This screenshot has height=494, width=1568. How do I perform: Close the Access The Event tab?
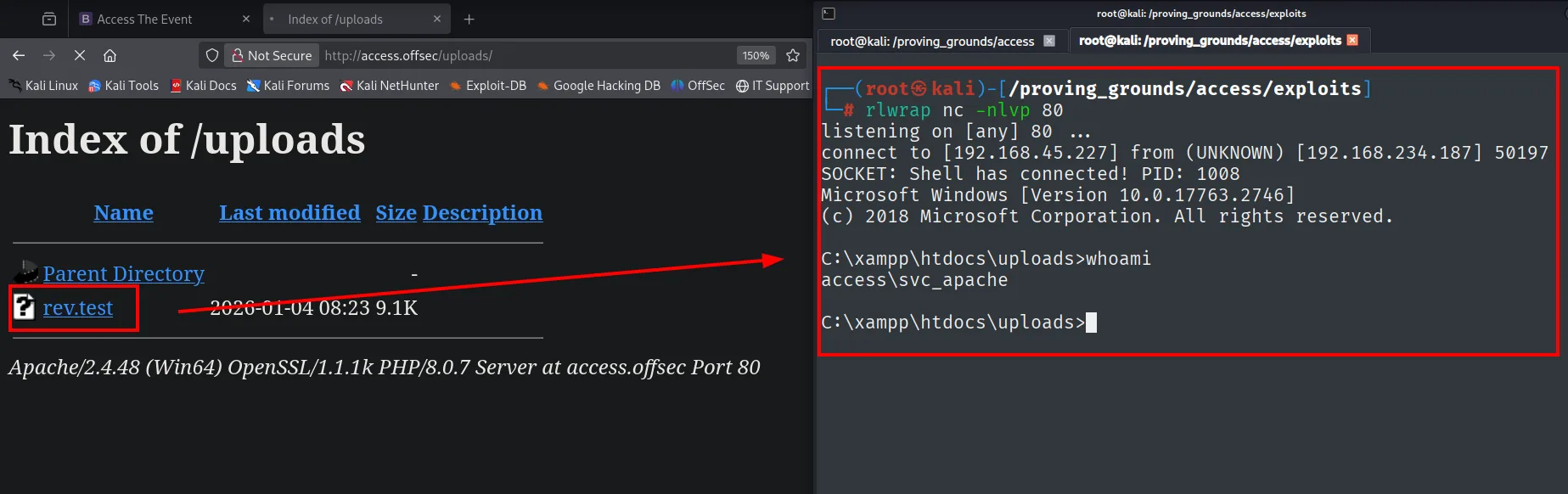(246, 19)
